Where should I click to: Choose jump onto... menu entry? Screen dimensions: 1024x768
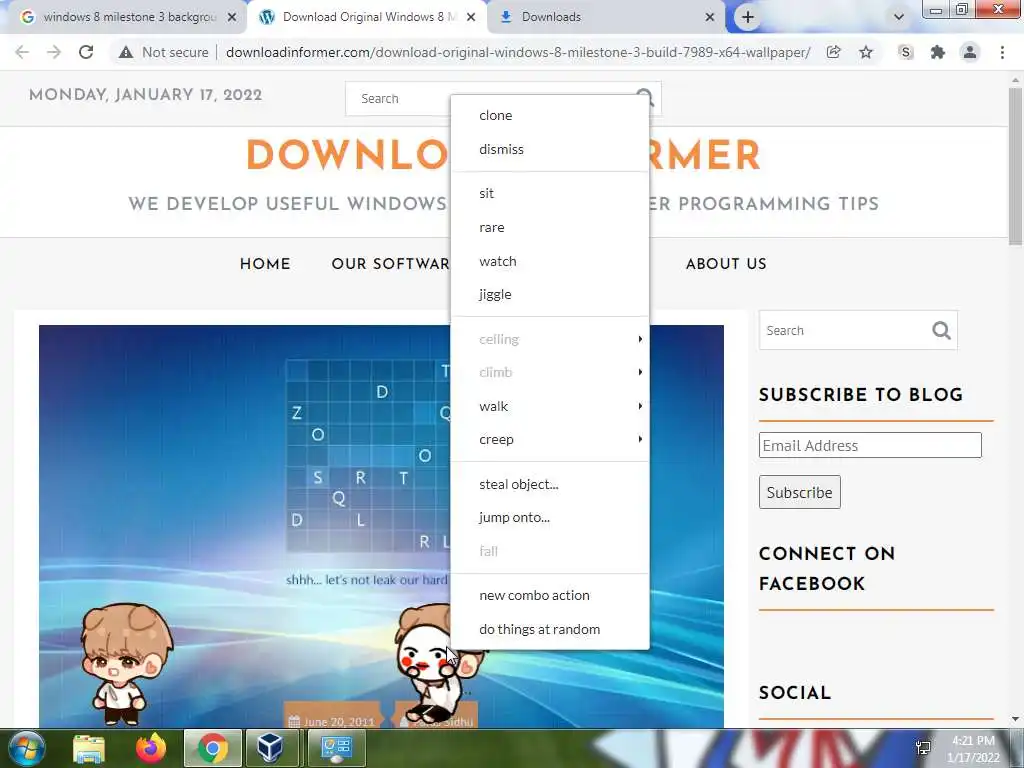(550, 518)
